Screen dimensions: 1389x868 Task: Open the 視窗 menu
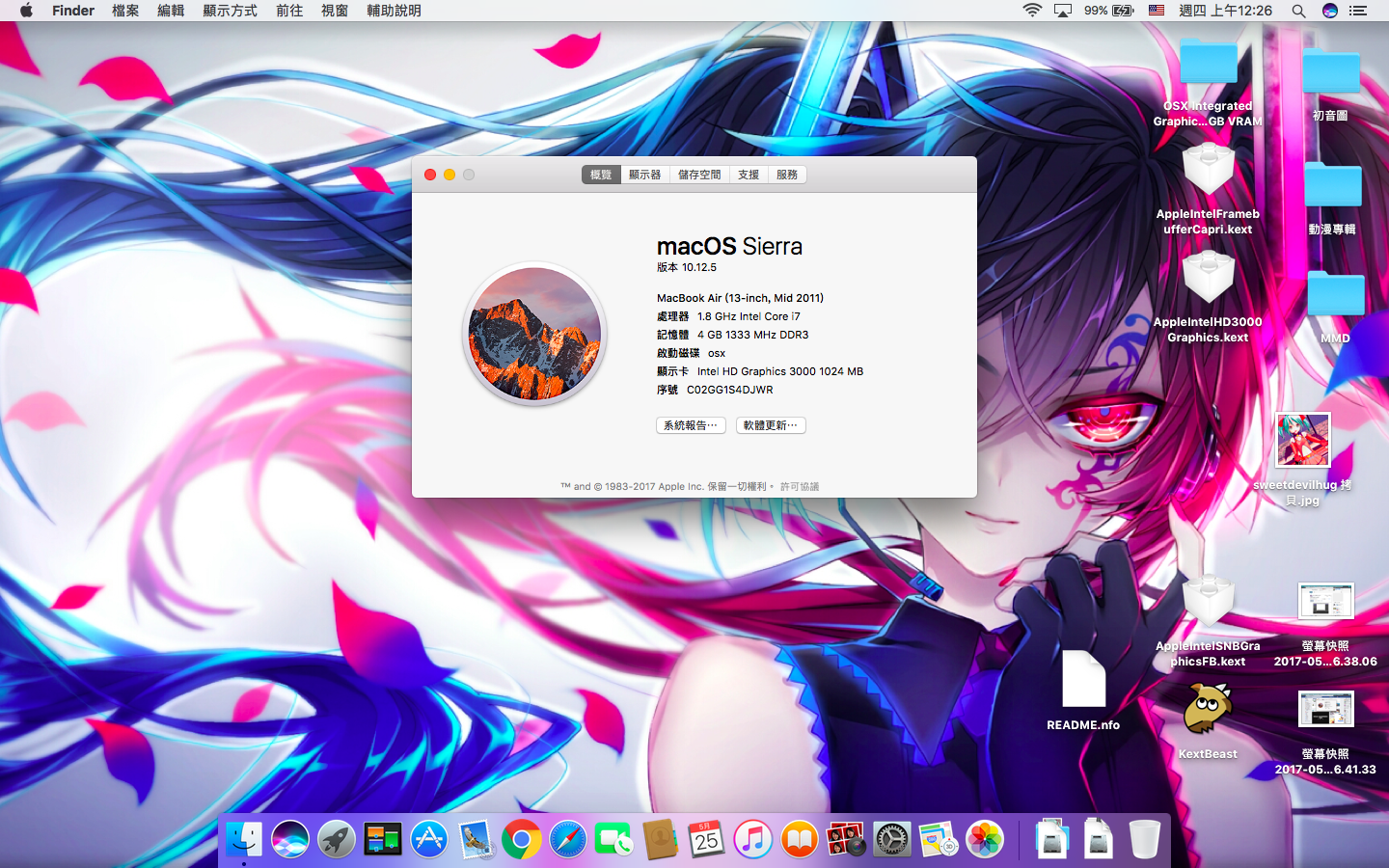(335, 11)
